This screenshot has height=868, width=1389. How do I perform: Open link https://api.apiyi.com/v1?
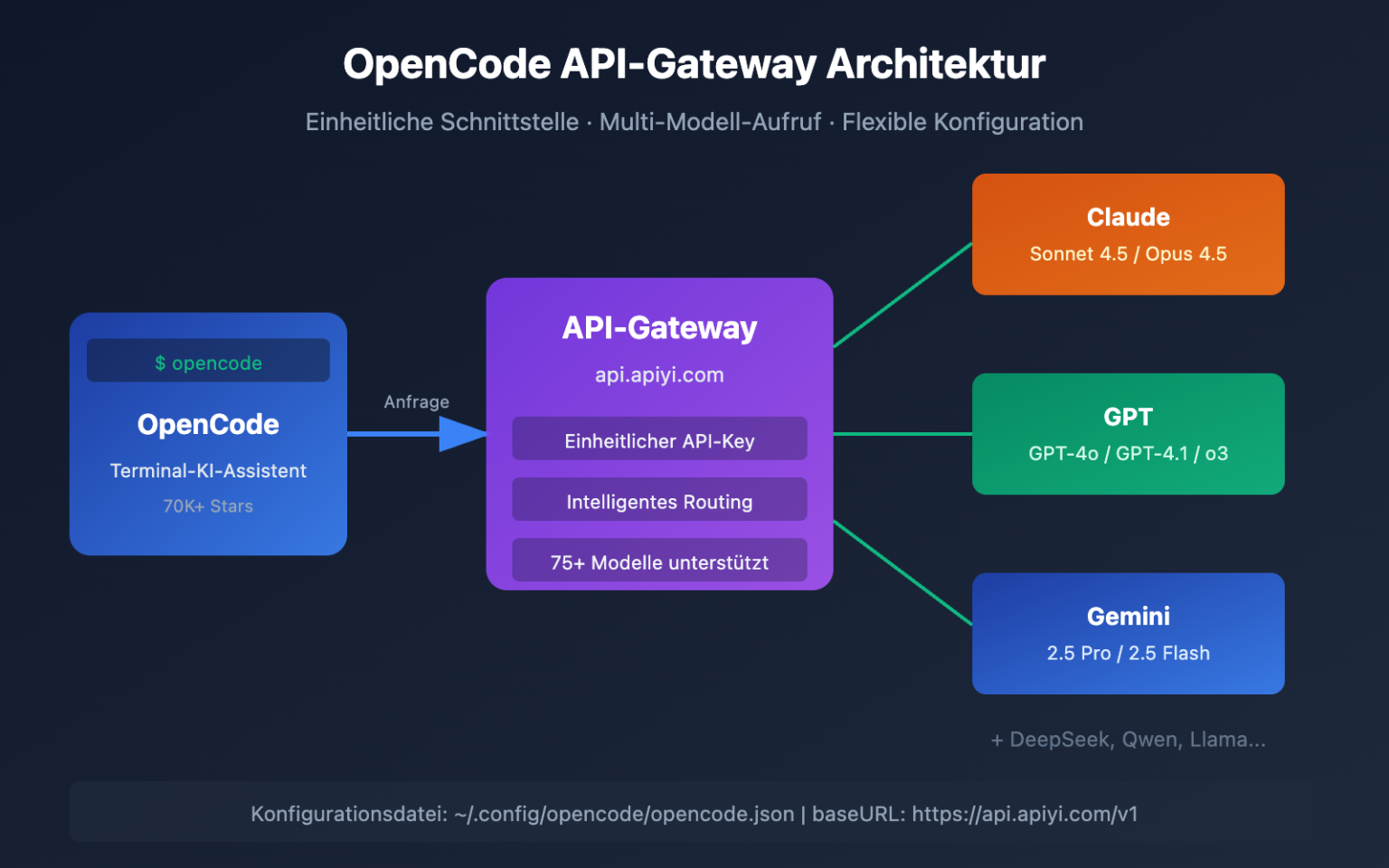pyautogui.click(x=1026, y=813)
